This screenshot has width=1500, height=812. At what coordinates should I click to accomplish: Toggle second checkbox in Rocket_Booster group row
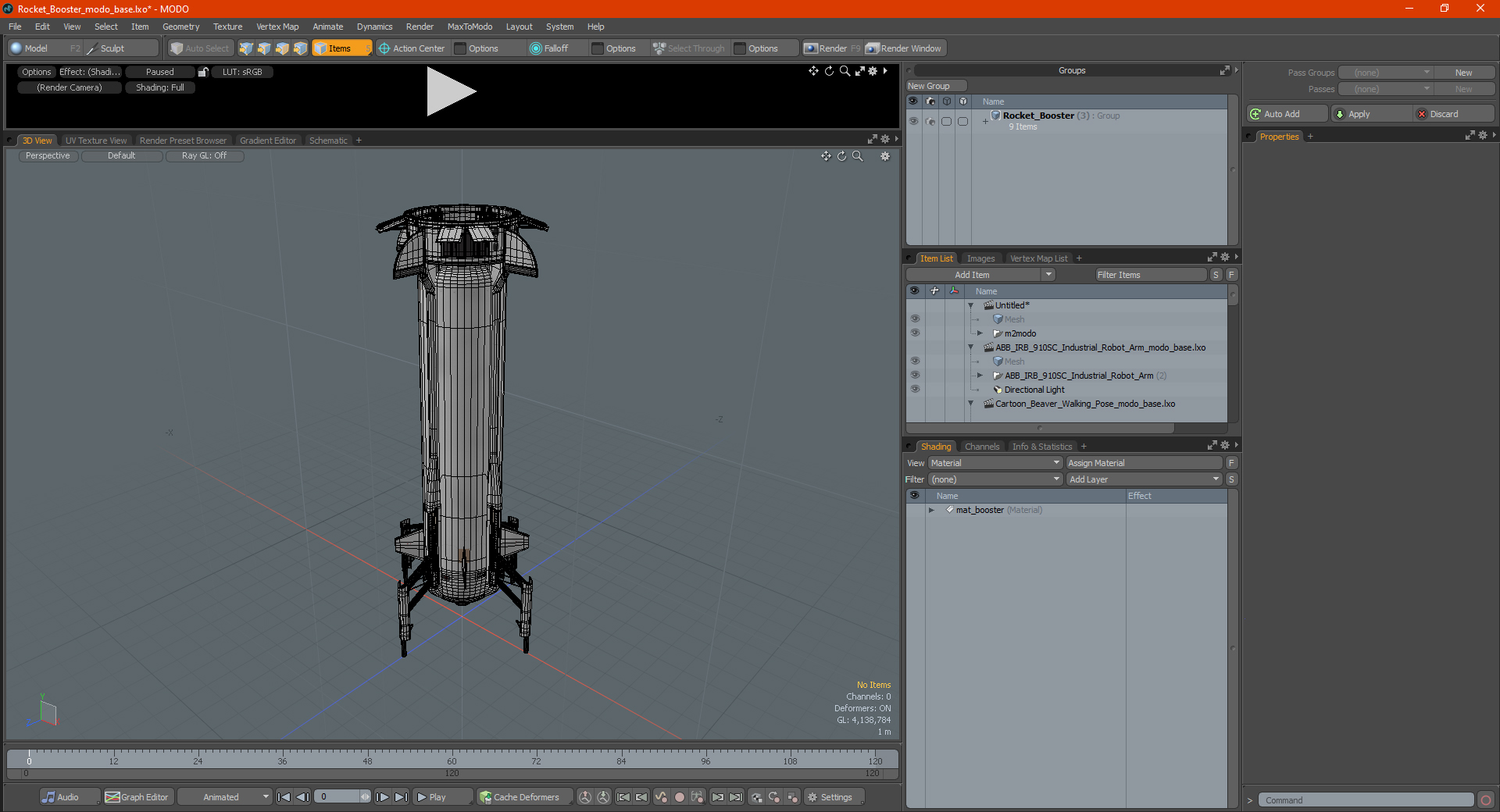click(x=962, y=121)
